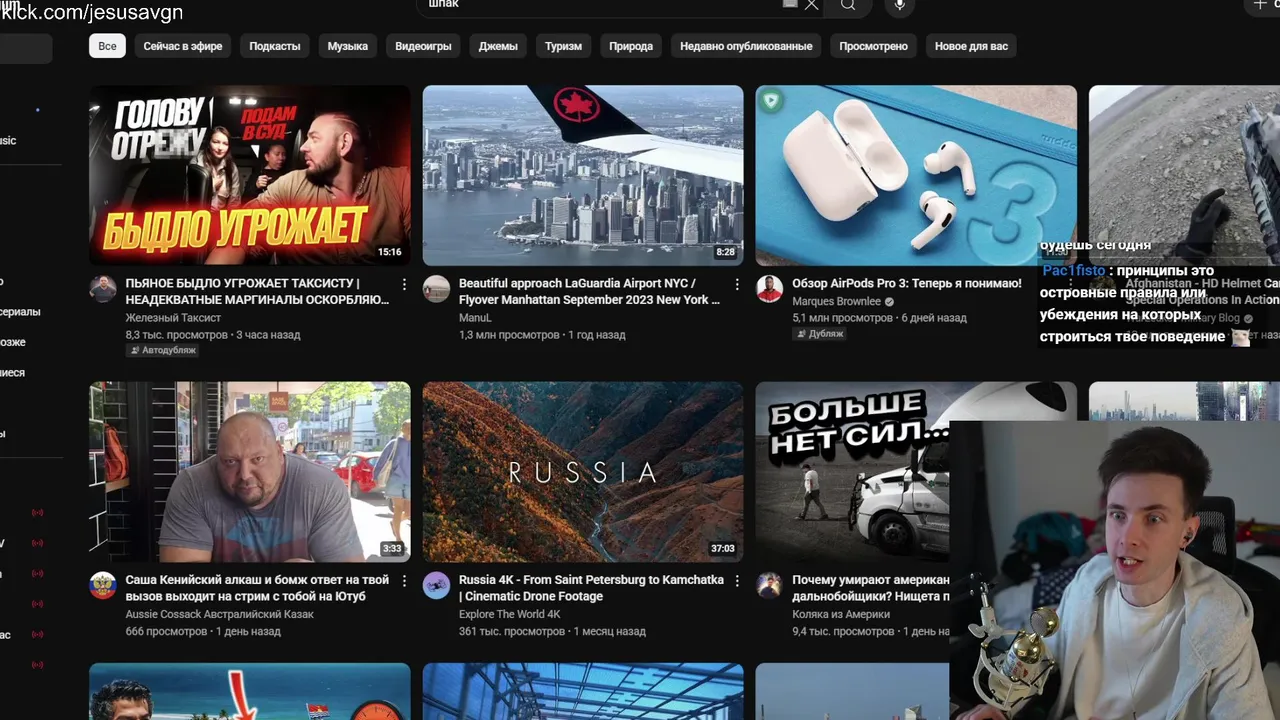The image size is (1280, 720).
Task: Select the Новое для вас chip
Action: [x=971, y=46]
